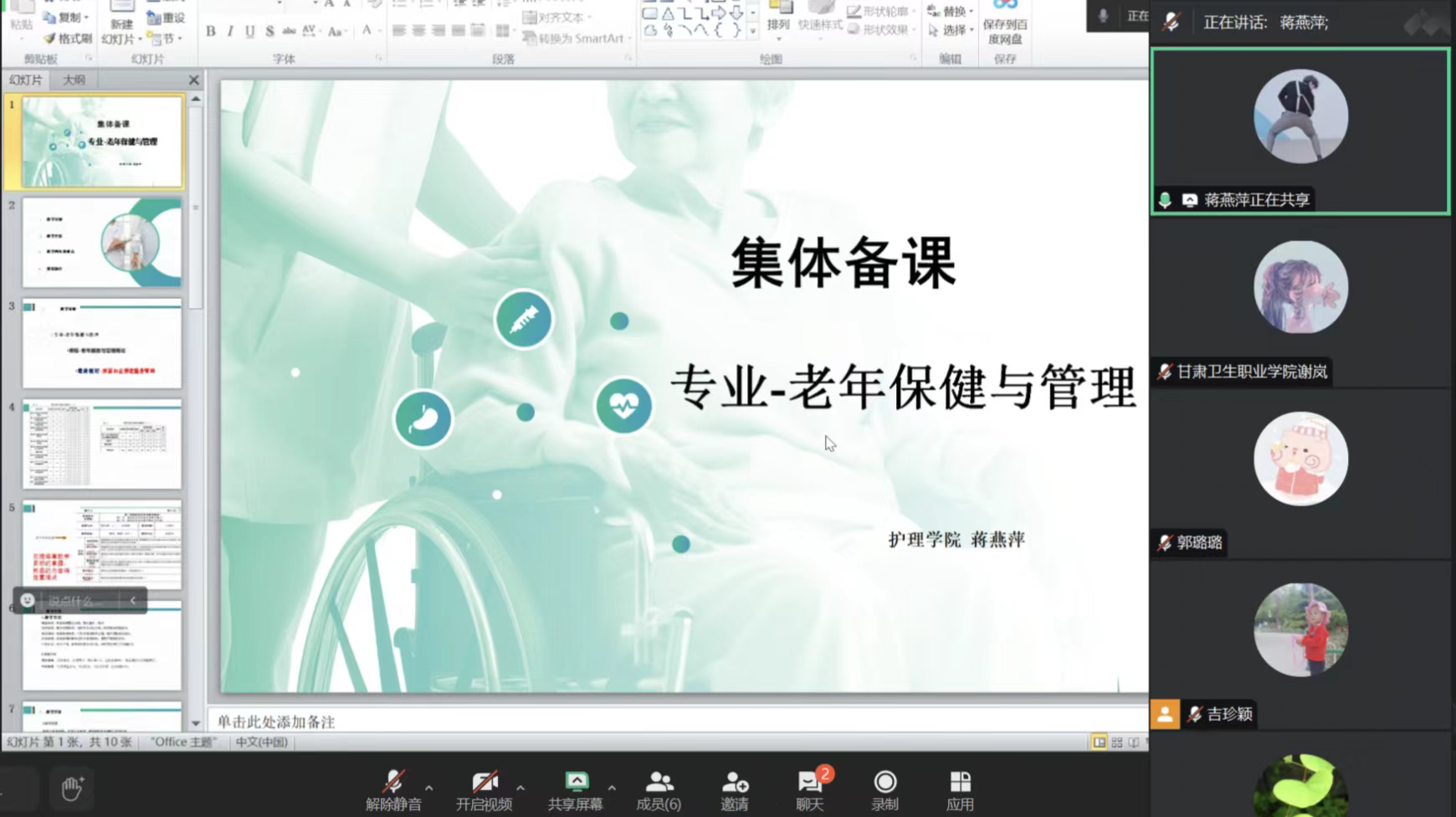The image size is (1456, 817).
Task: Expand audio options arrow beside 解除静音
Action: click(429, 788)
